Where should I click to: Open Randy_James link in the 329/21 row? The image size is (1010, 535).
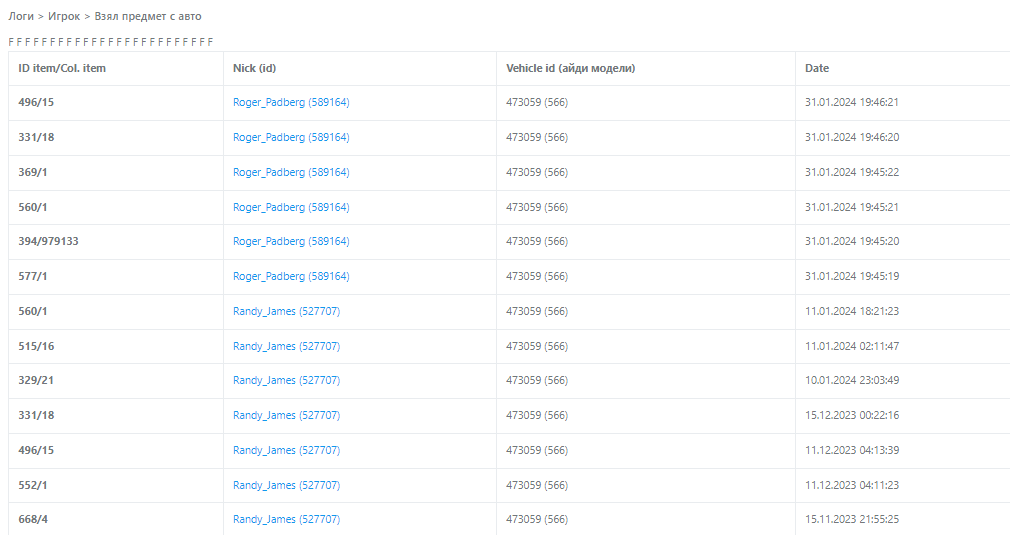pyautogui.click(x=286, y=380)
